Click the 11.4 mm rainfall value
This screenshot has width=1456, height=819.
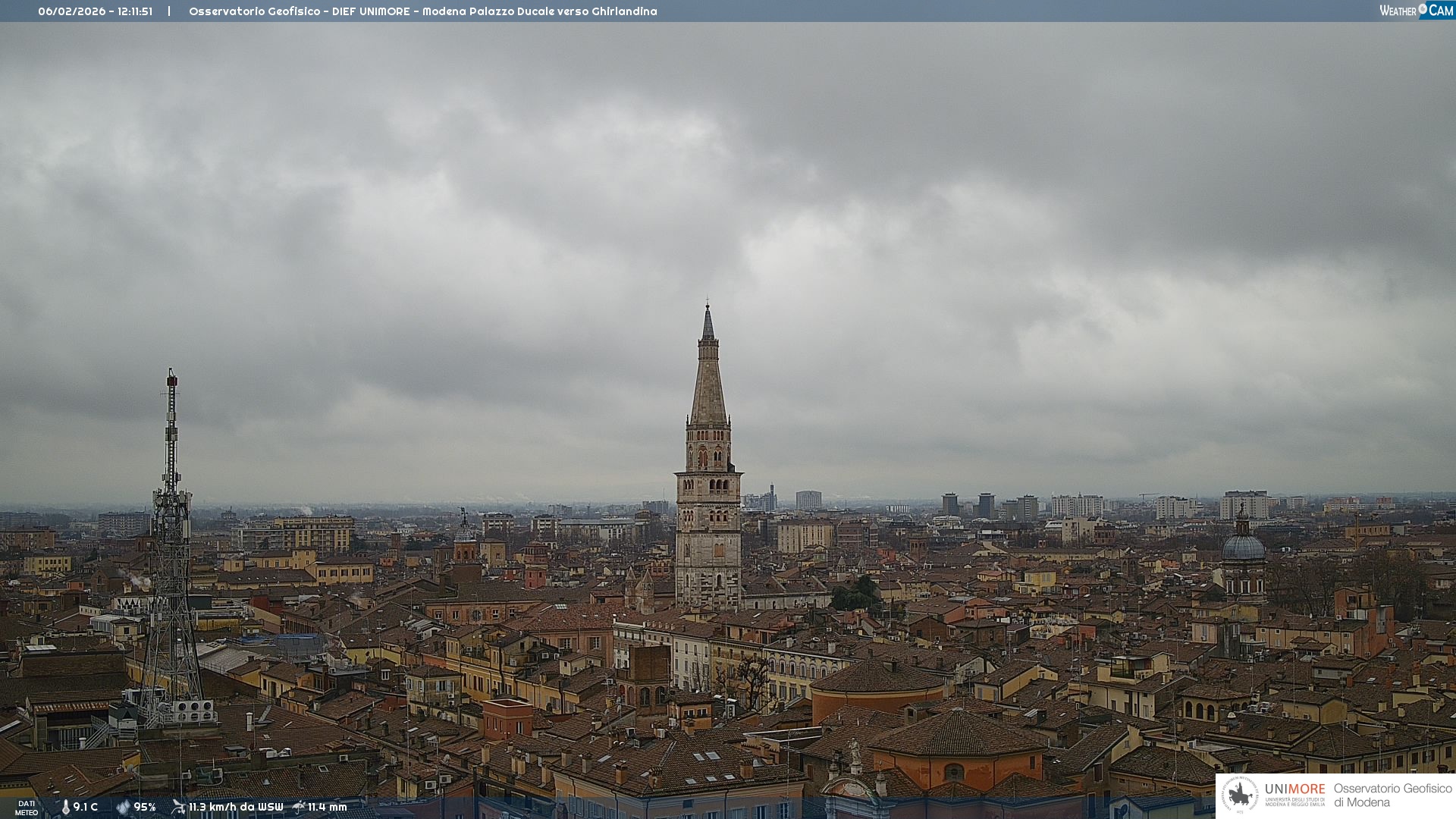(328, 807)
